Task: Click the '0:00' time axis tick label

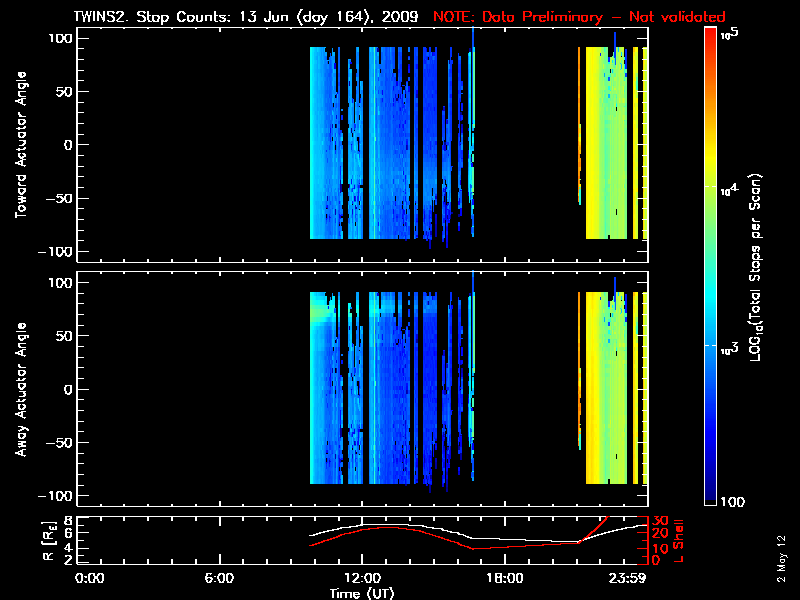Action: (90, 578)
